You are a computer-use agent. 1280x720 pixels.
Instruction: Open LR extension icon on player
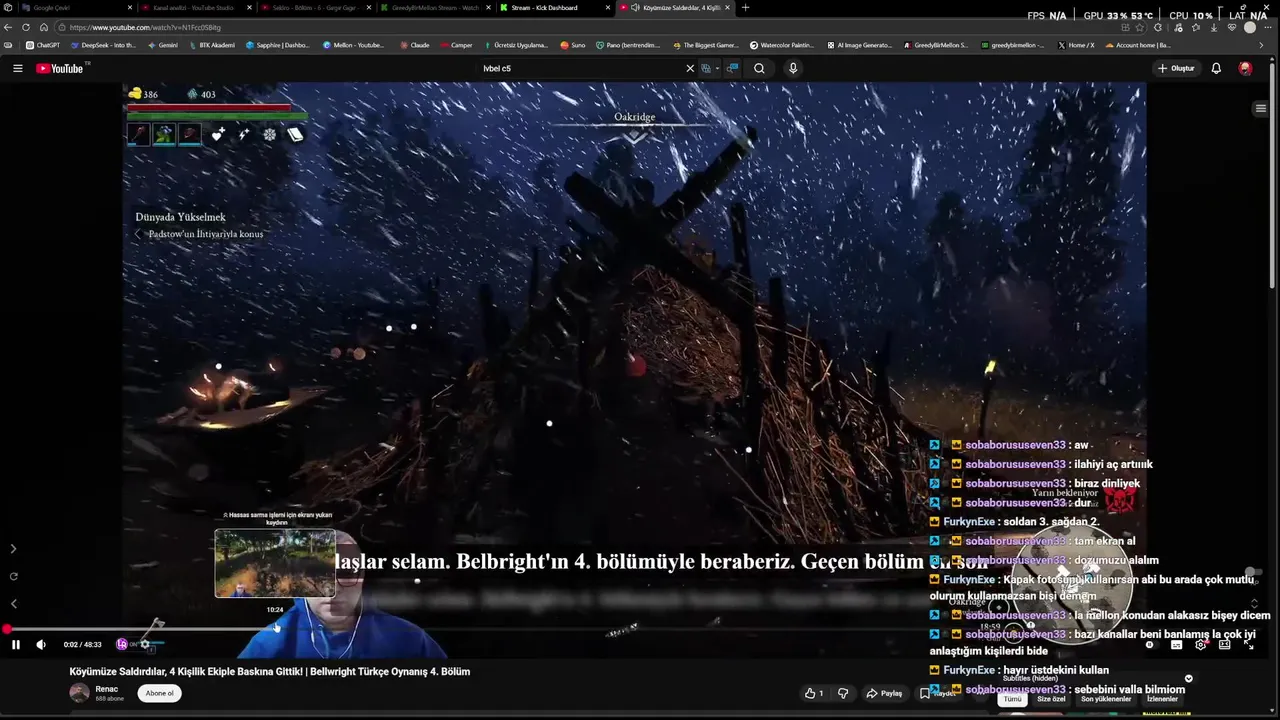click(x=122, y=645)
